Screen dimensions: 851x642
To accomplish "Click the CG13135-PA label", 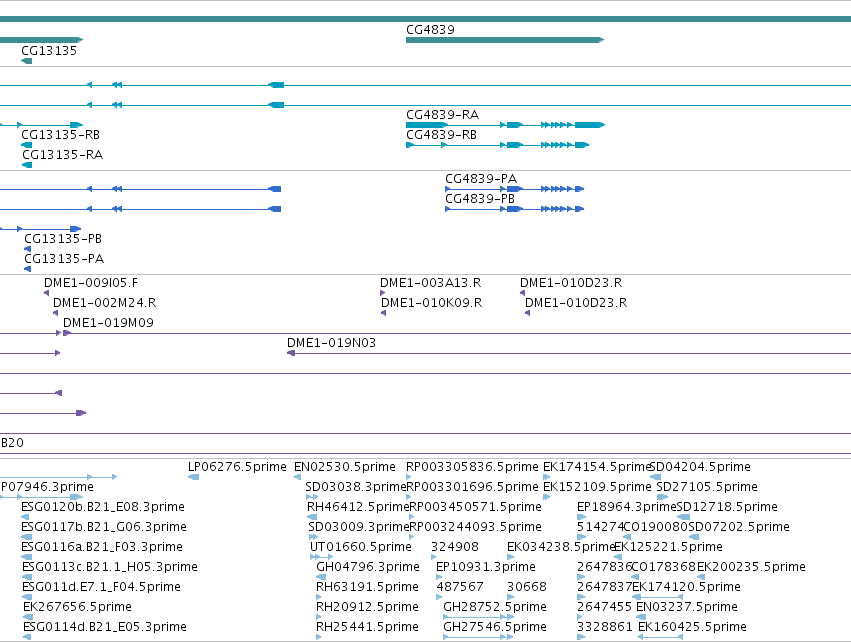I will tap(64, 259).
